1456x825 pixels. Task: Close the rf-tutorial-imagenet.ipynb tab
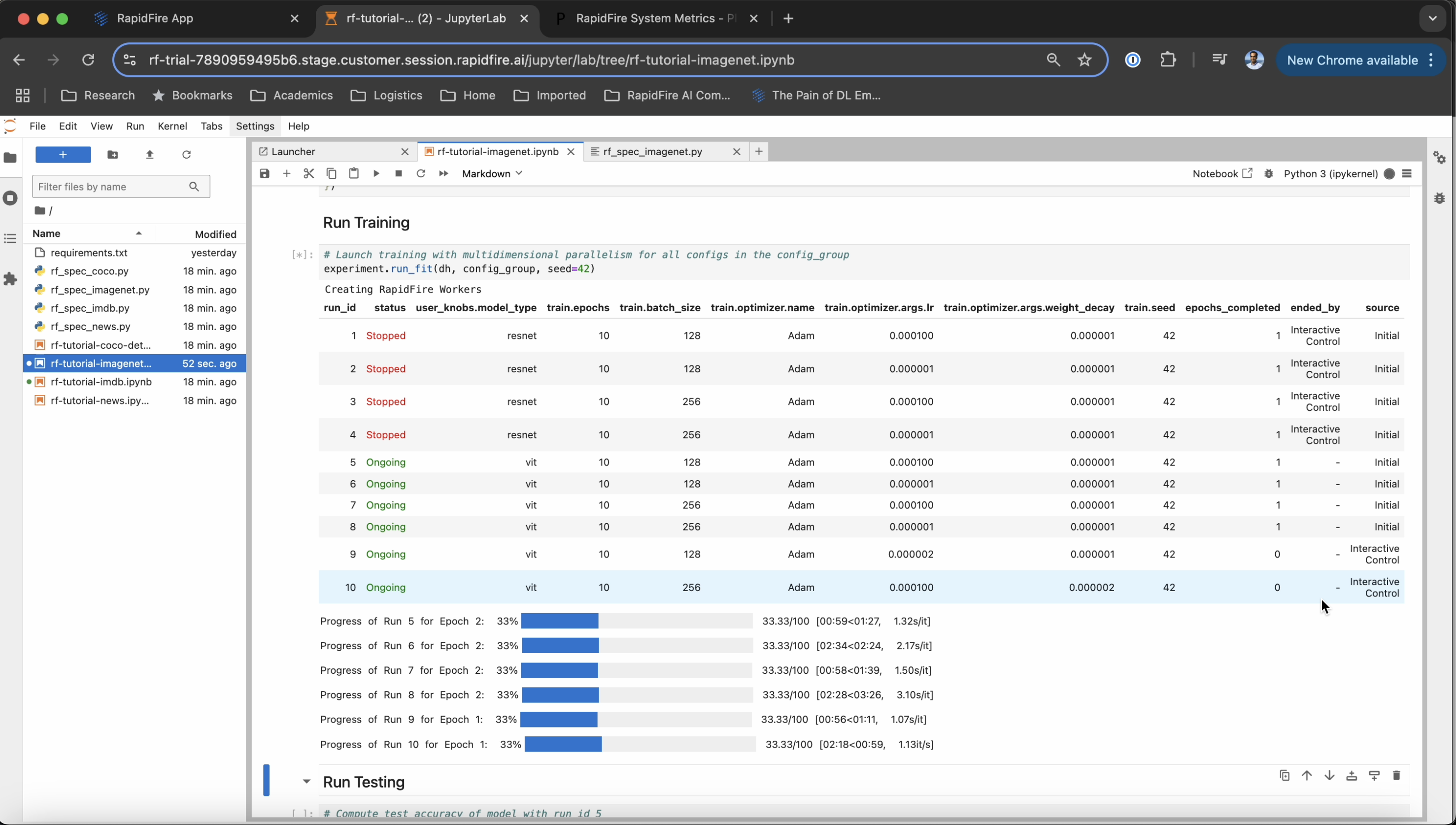click(x=571, y=151)
